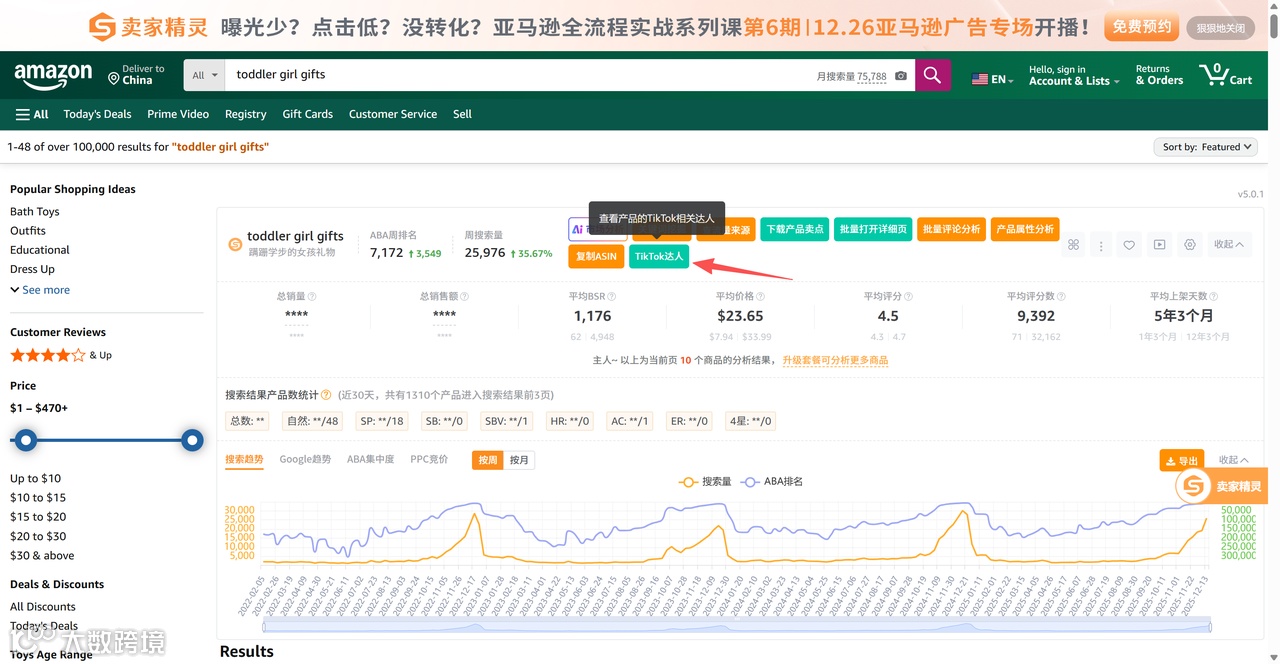Viewport: 1280px width, 664px height.
Task: Click the 免费预约 banner button
Action: (1141, 27)
